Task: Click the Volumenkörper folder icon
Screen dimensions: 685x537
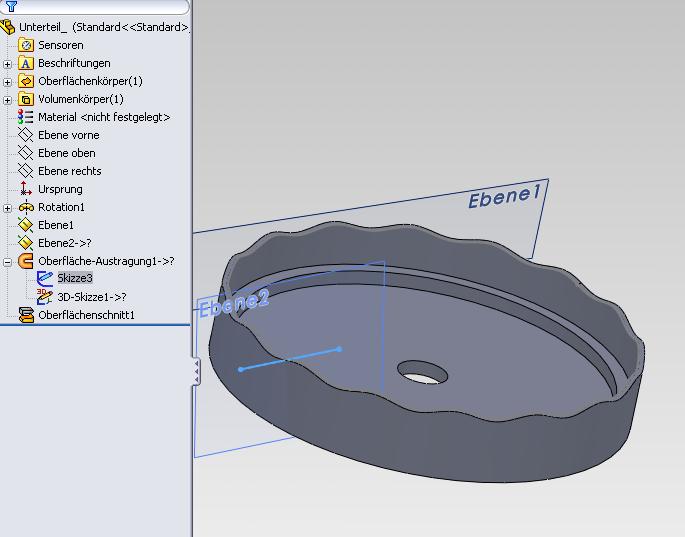Action: pos(26,99)
